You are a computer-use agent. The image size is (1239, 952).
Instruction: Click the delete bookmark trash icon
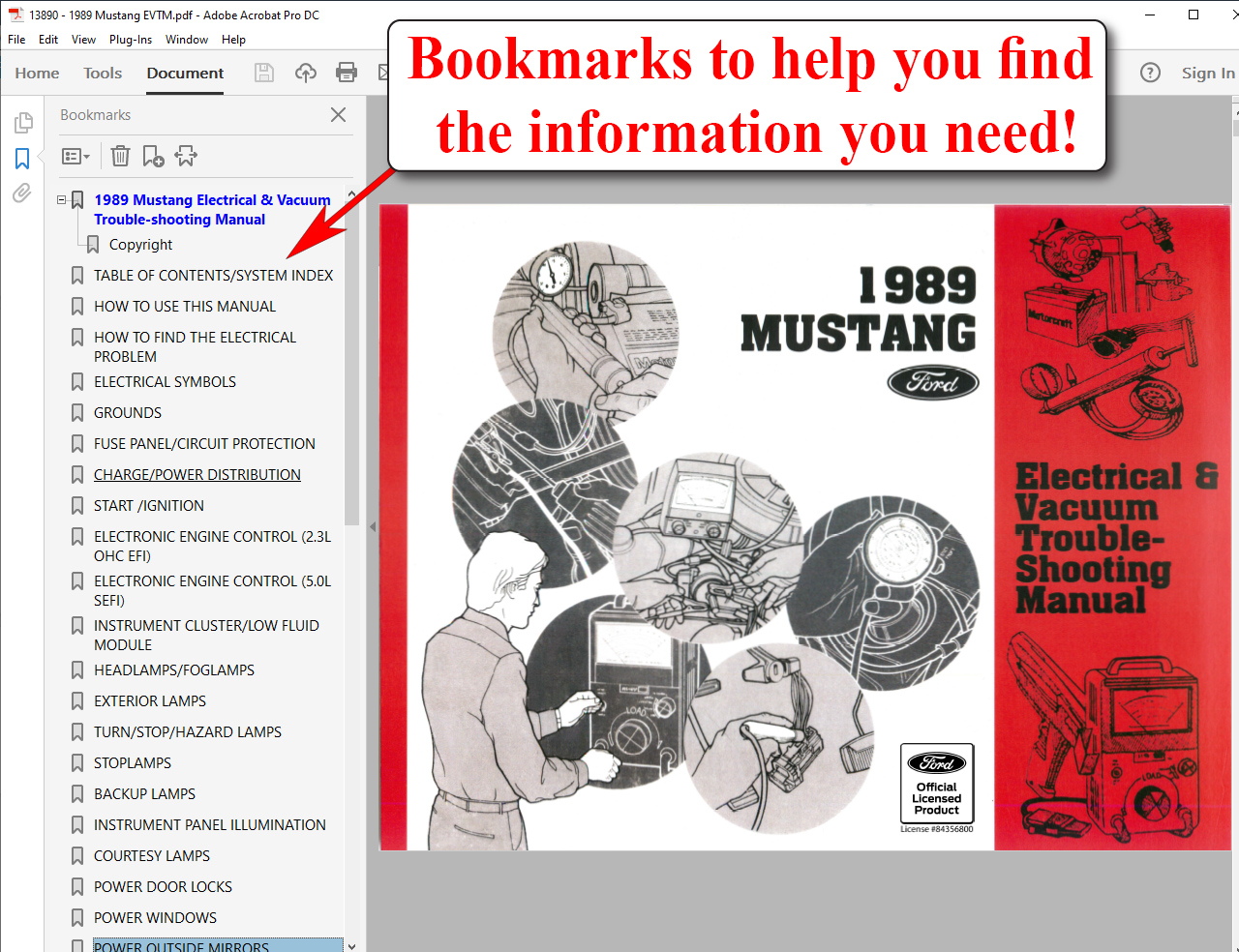click(x=120, y=156)
